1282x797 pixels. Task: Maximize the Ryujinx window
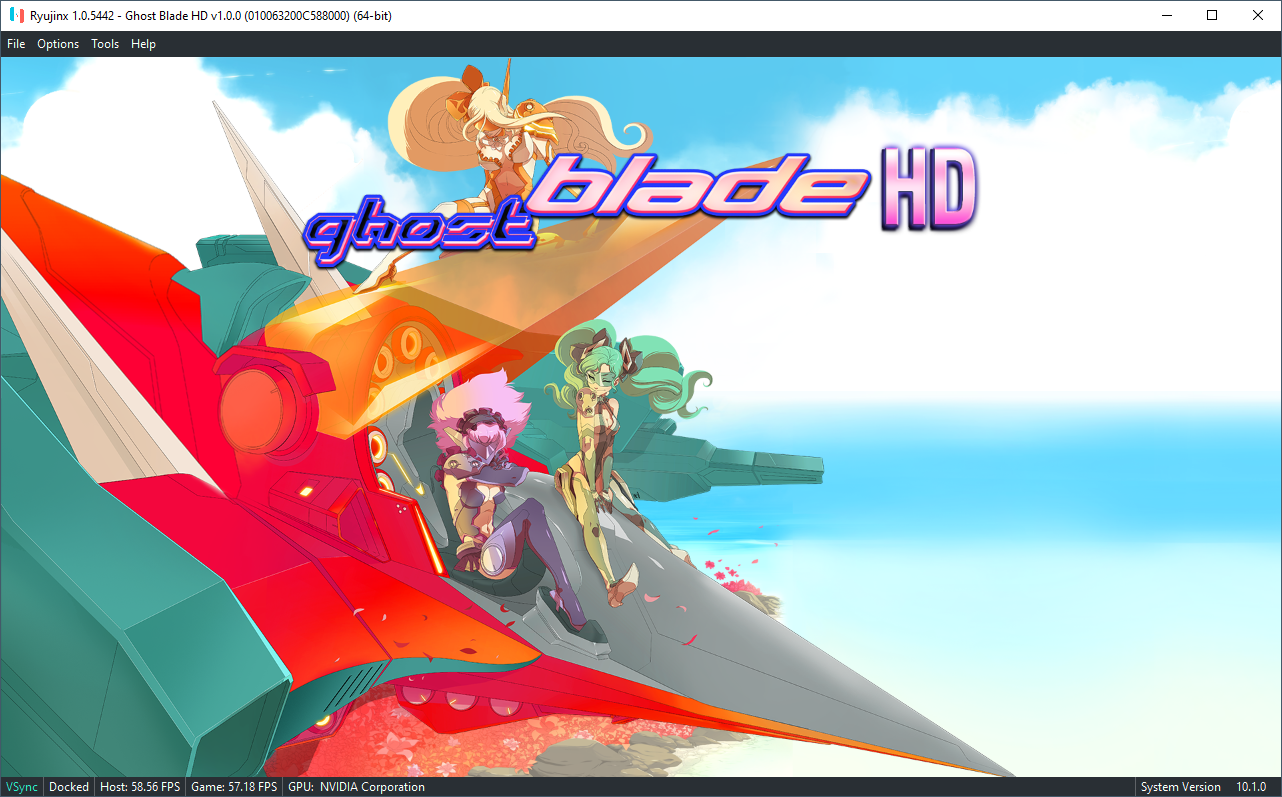(1212, 15)
